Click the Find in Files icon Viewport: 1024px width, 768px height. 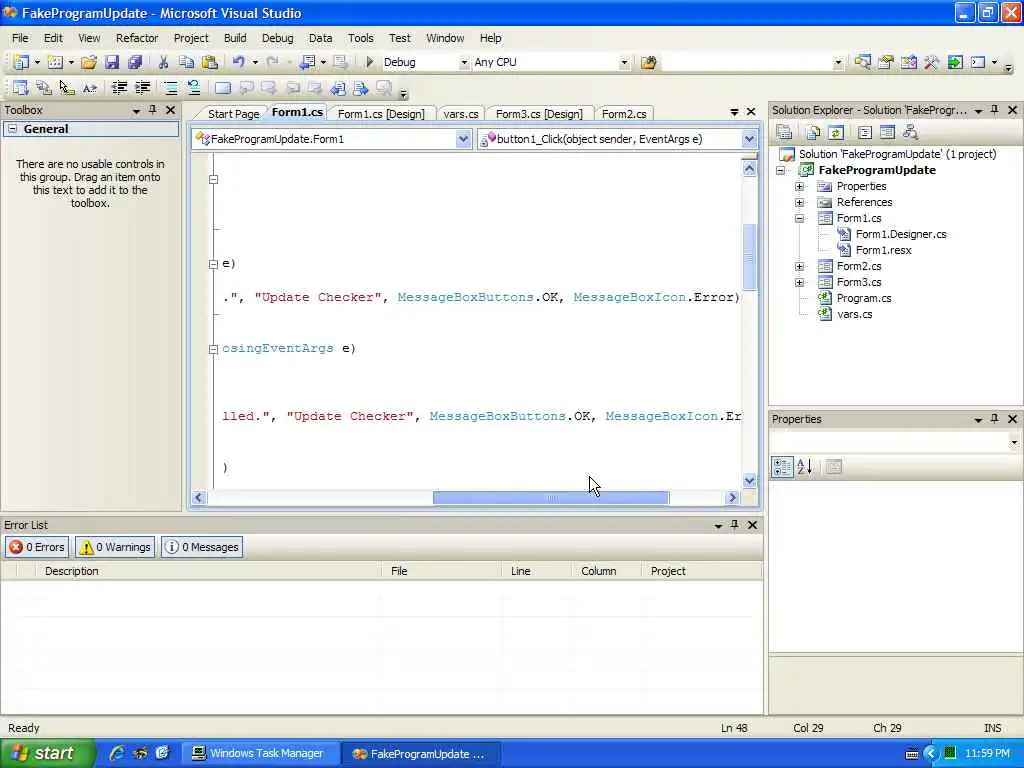(648, 62)
